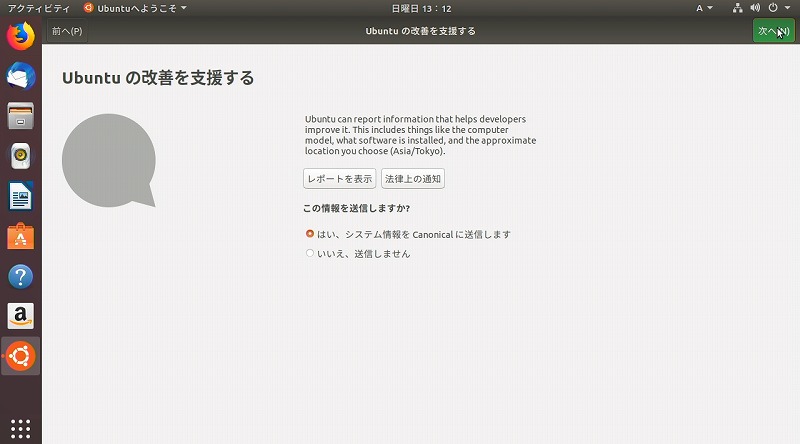This screenshot has width=800, height=444.
Task: Go back with the 前へ(P) button
Action: pyautogui.click(x=67, y=31)
